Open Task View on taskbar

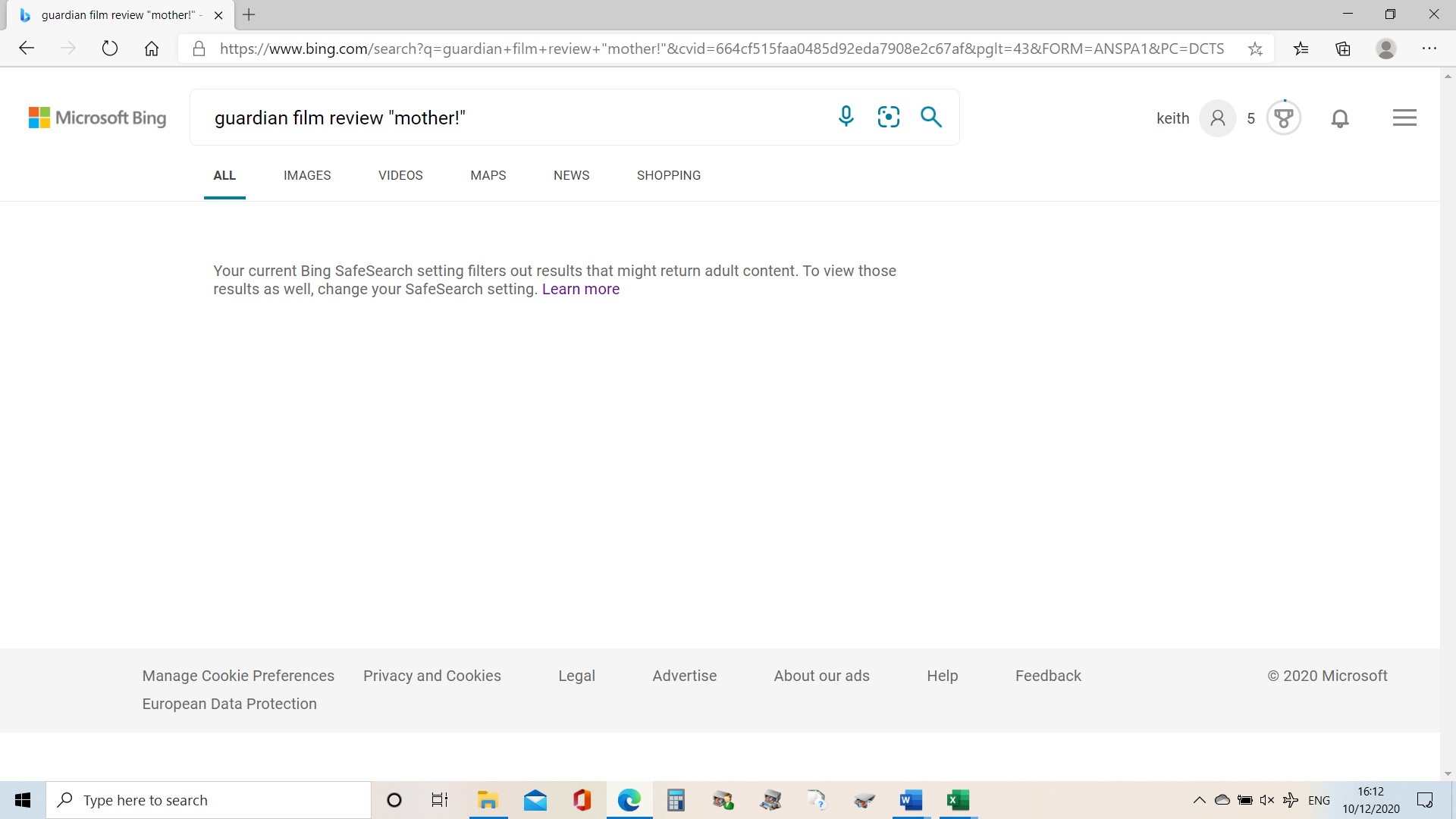pyautogui.click(x=440, y=800)
